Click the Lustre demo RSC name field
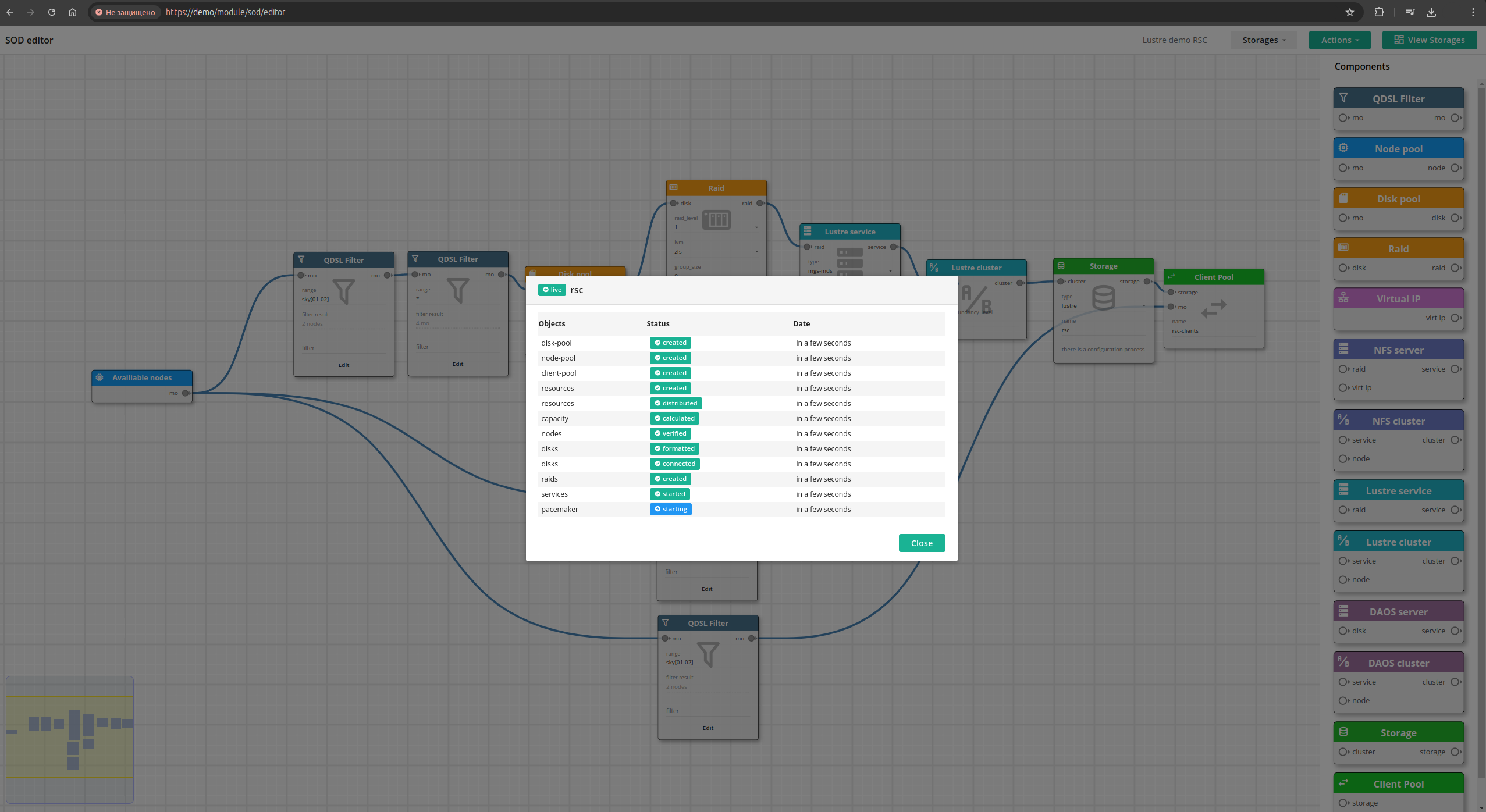Image resolution: width=1486 pixels, height=812 pixels. point(1134,40)
